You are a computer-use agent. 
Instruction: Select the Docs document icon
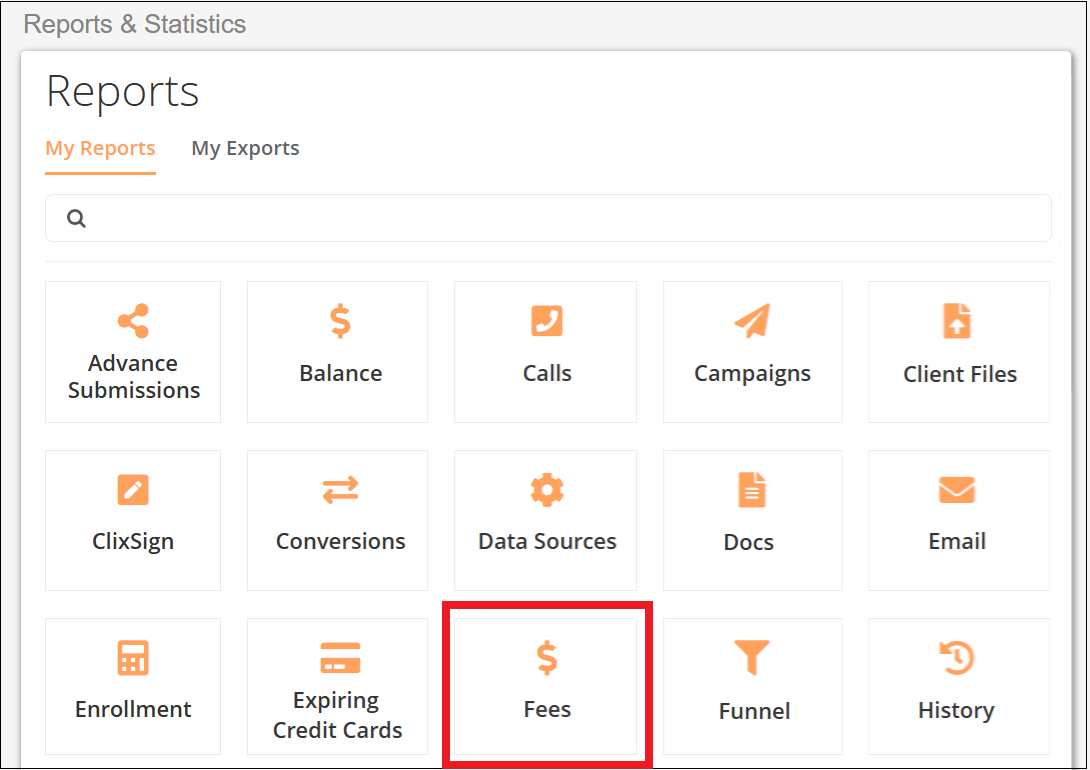[751, 489]
